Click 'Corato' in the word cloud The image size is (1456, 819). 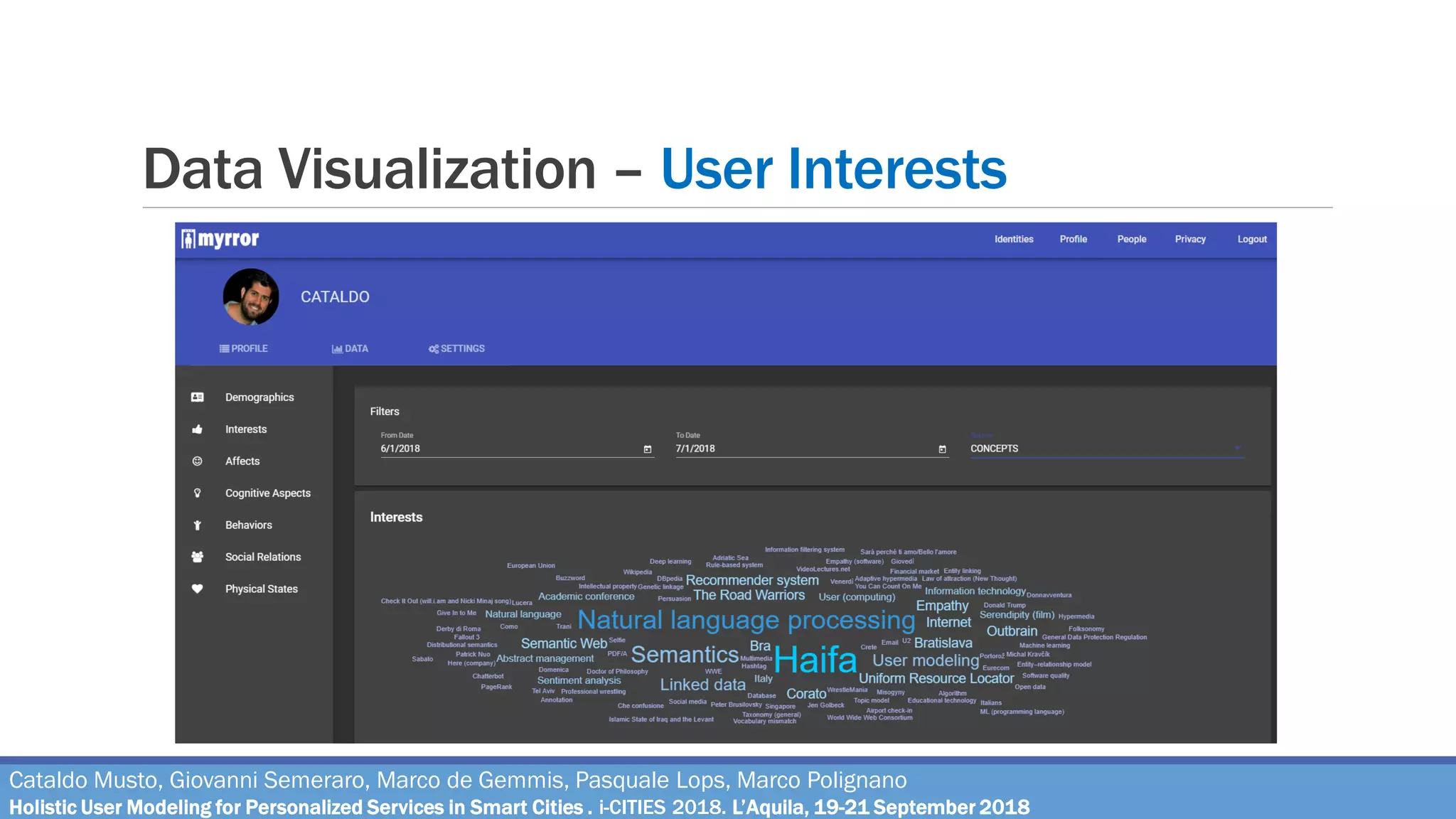point(806,693)
